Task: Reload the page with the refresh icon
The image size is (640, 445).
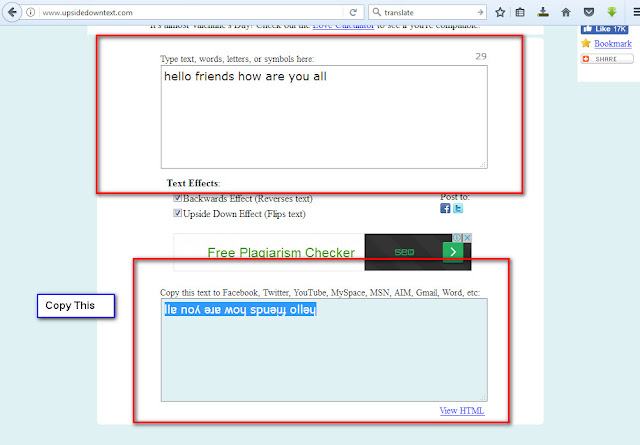Action: (353, 12)
